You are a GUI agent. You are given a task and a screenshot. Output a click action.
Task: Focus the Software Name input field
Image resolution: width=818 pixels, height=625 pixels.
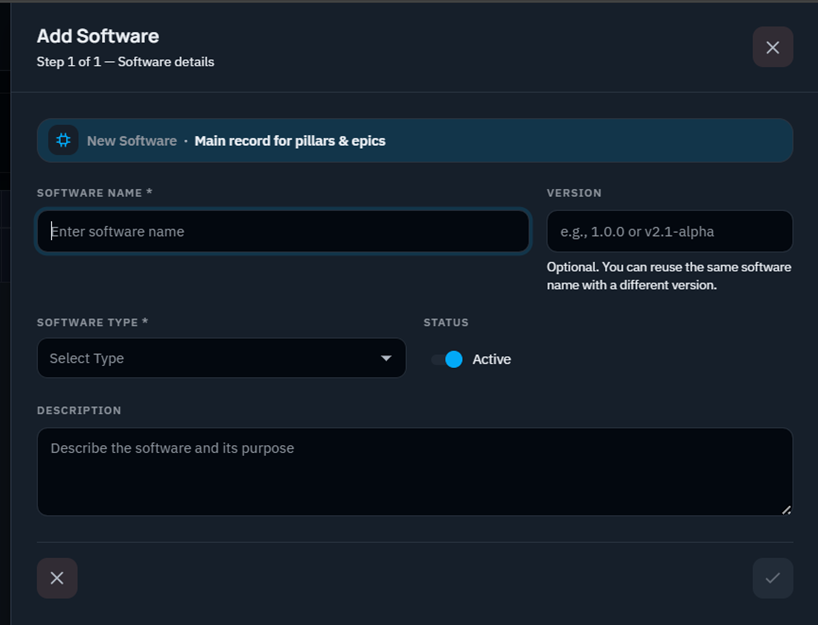(283, 231)
